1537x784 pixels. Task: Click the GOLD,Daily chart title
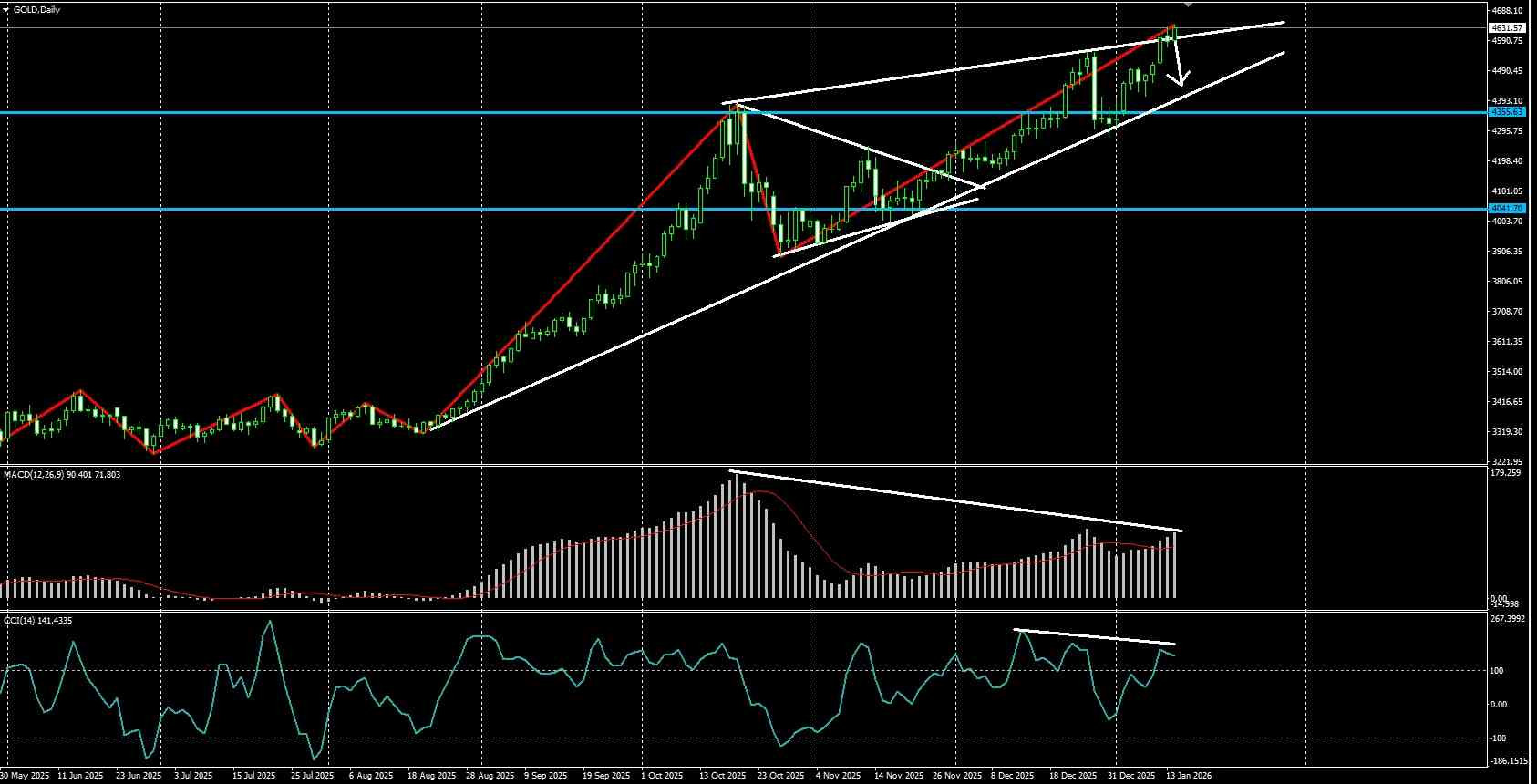coord(36,10)
